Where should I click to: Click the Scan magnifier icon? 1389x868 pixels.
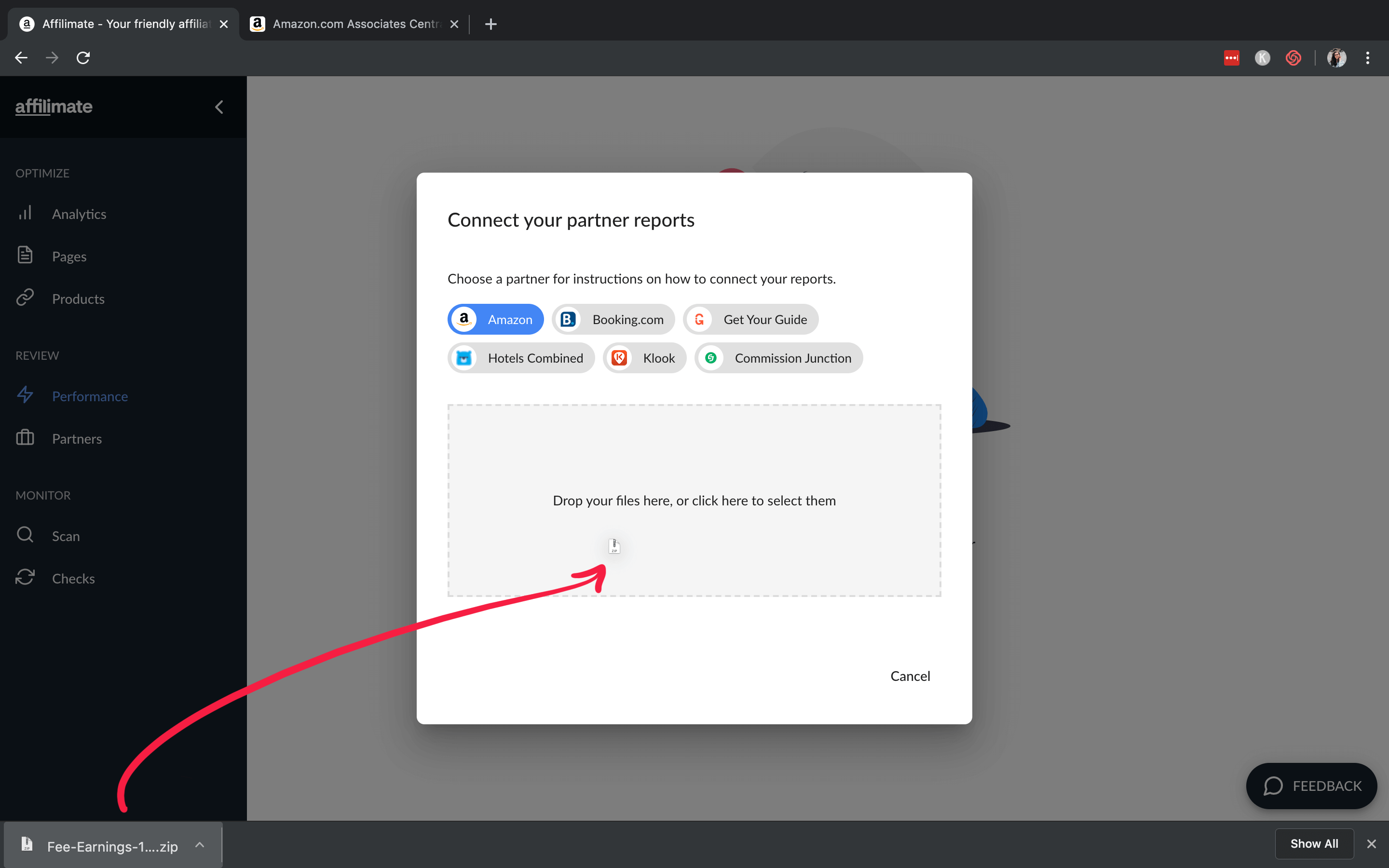(25, 534)
